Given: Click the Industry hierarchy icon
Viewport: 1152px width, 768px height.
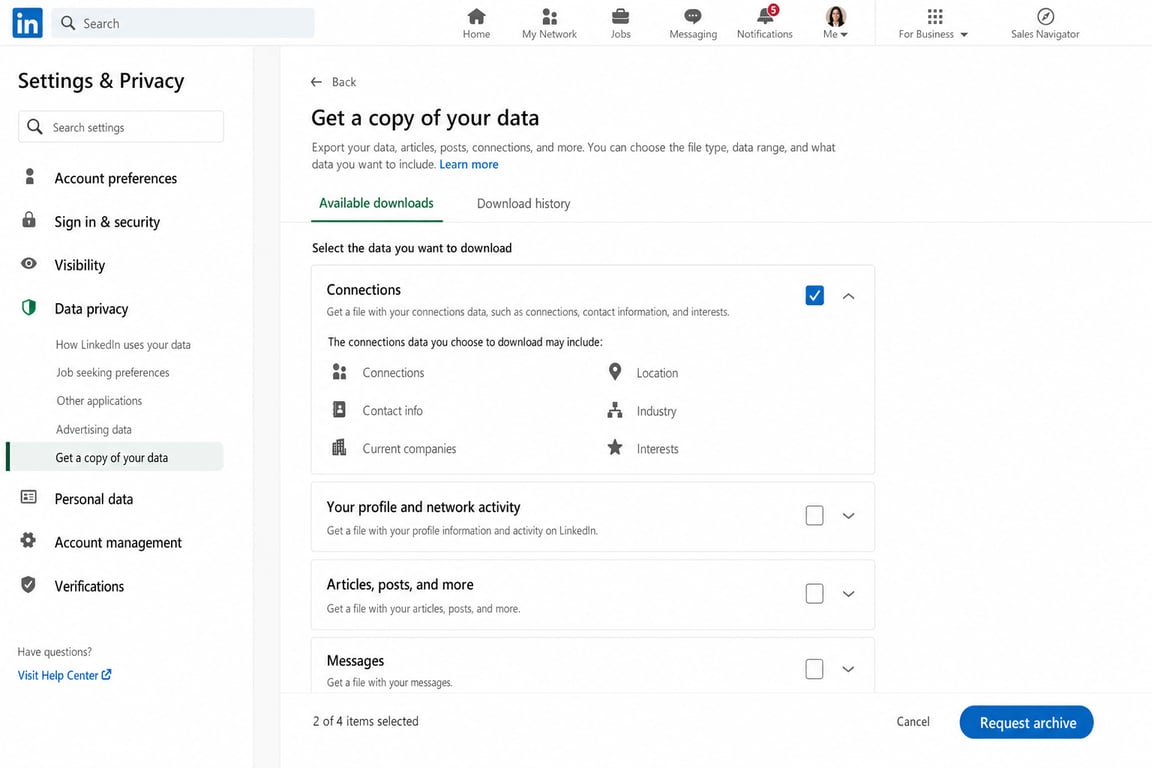Looking at the screenshot, I should [615, 410].
